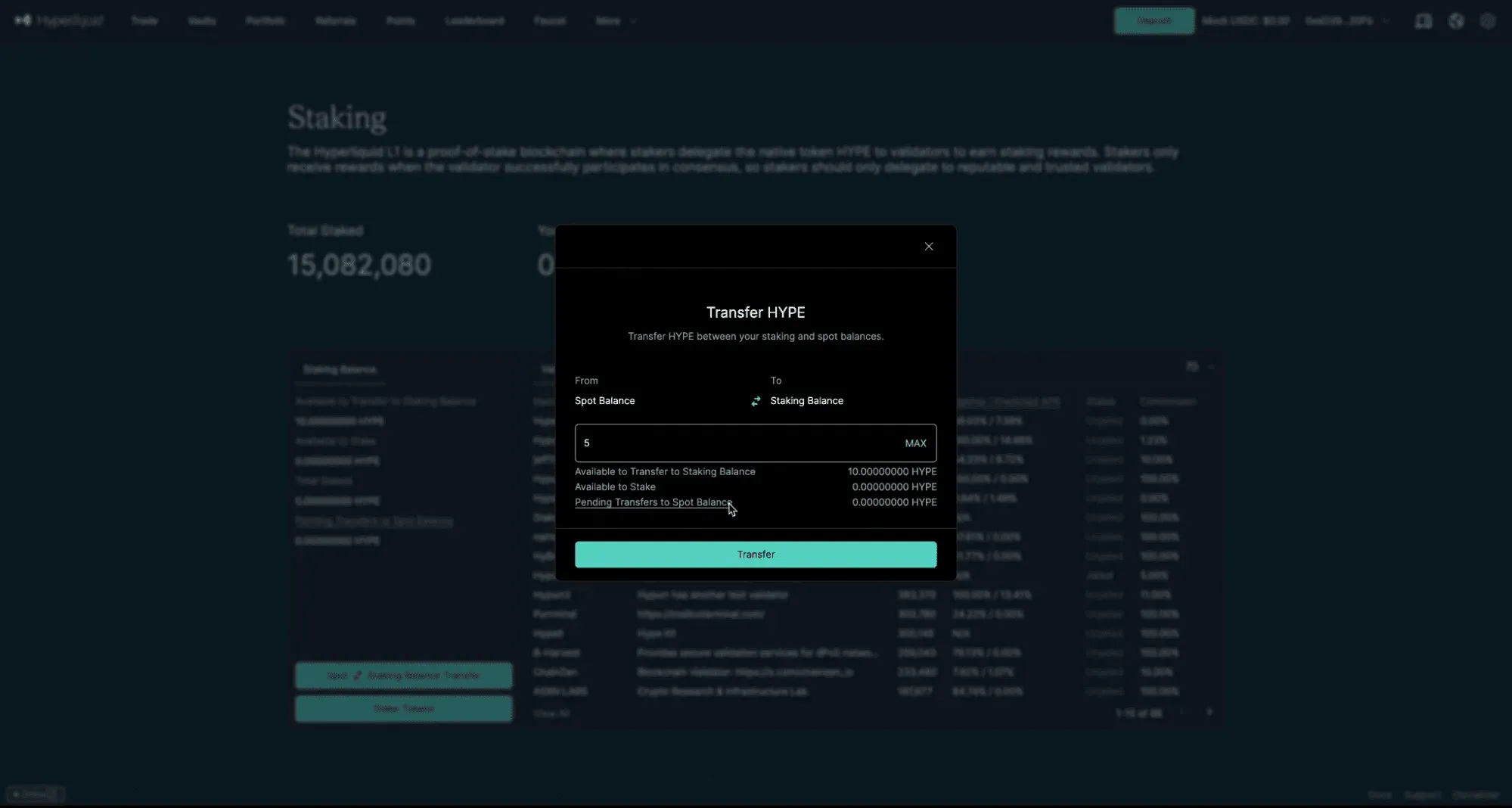Viewport: 1512px width, 808px height.
Task: Open Pending Transfers to Spot Balance in staking panel
Action: pyautogui.click(x=374, y=521)
